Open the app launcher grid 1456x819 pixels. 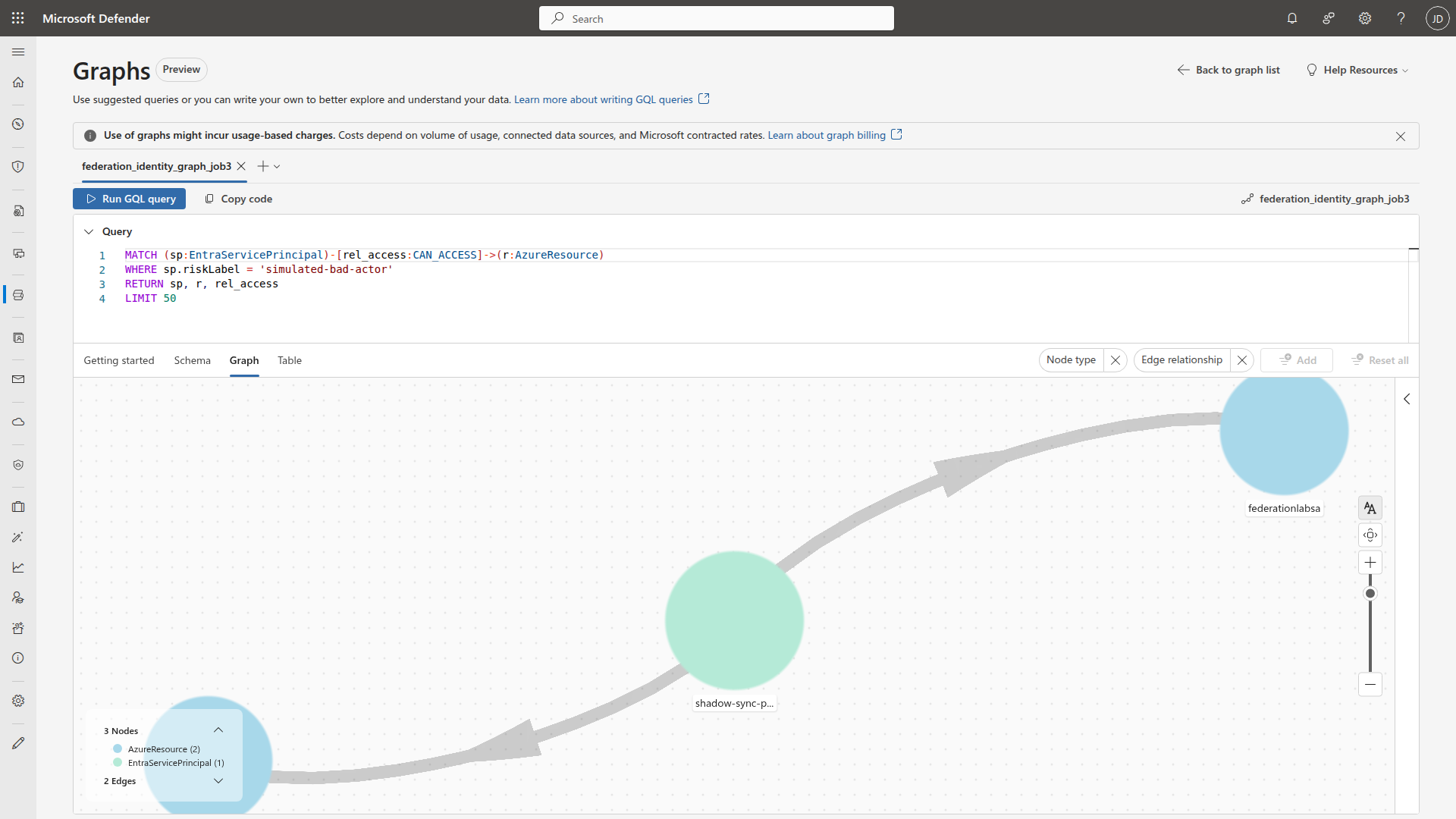click(x=17, y=17)
